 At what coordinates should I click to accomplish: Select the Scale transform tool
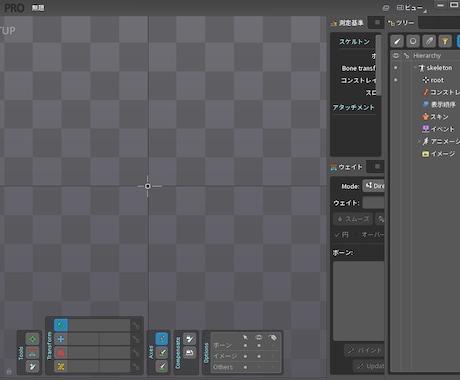[61, 353]
